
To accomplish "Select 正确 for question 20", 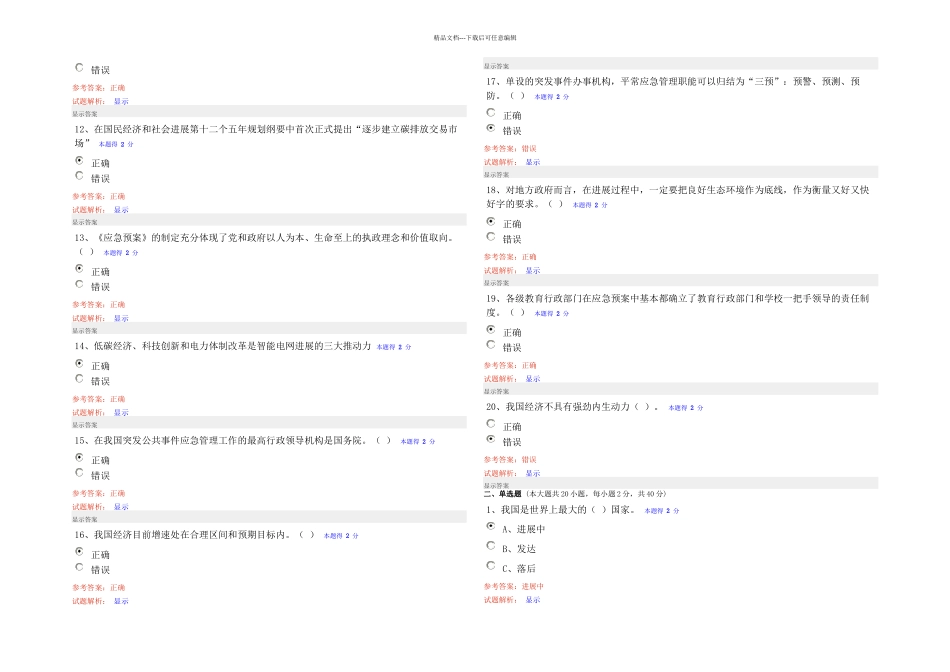I will (x=491, y=424).
